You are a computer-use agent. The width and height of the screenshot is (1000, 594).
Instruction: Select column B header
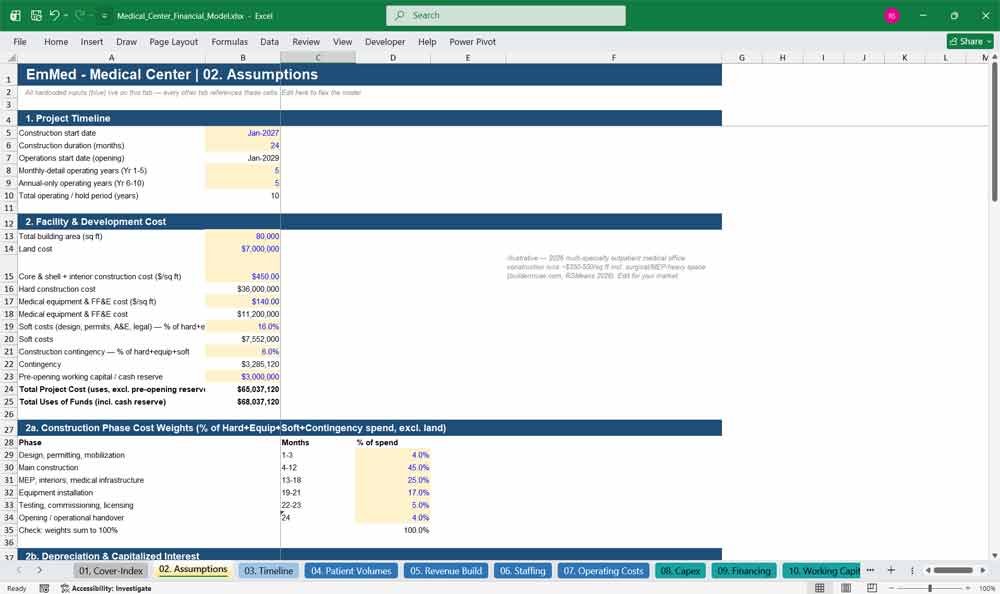[x=243, y=57]
